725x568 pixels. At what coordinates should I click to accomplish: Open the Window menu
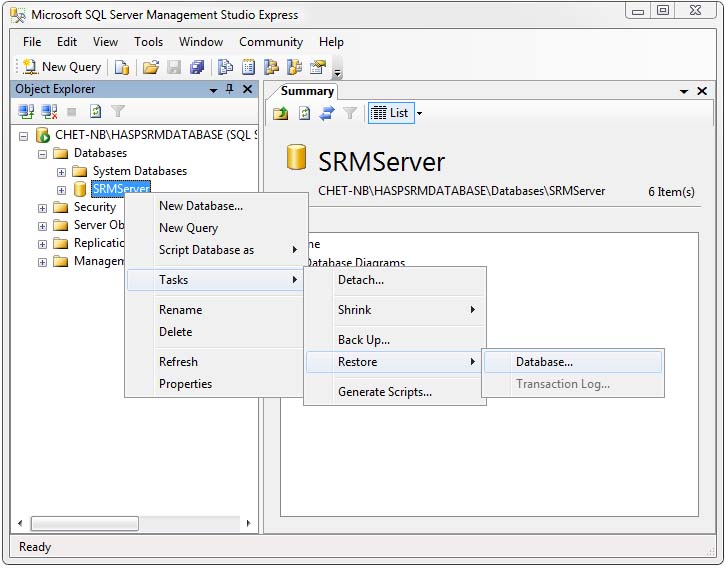(201, 42)
